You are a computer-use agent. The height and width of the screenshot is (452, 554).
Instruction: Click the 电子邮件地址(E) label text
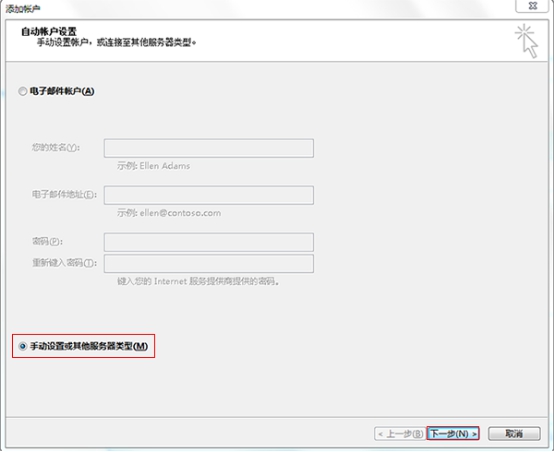[x=64, y=194]
